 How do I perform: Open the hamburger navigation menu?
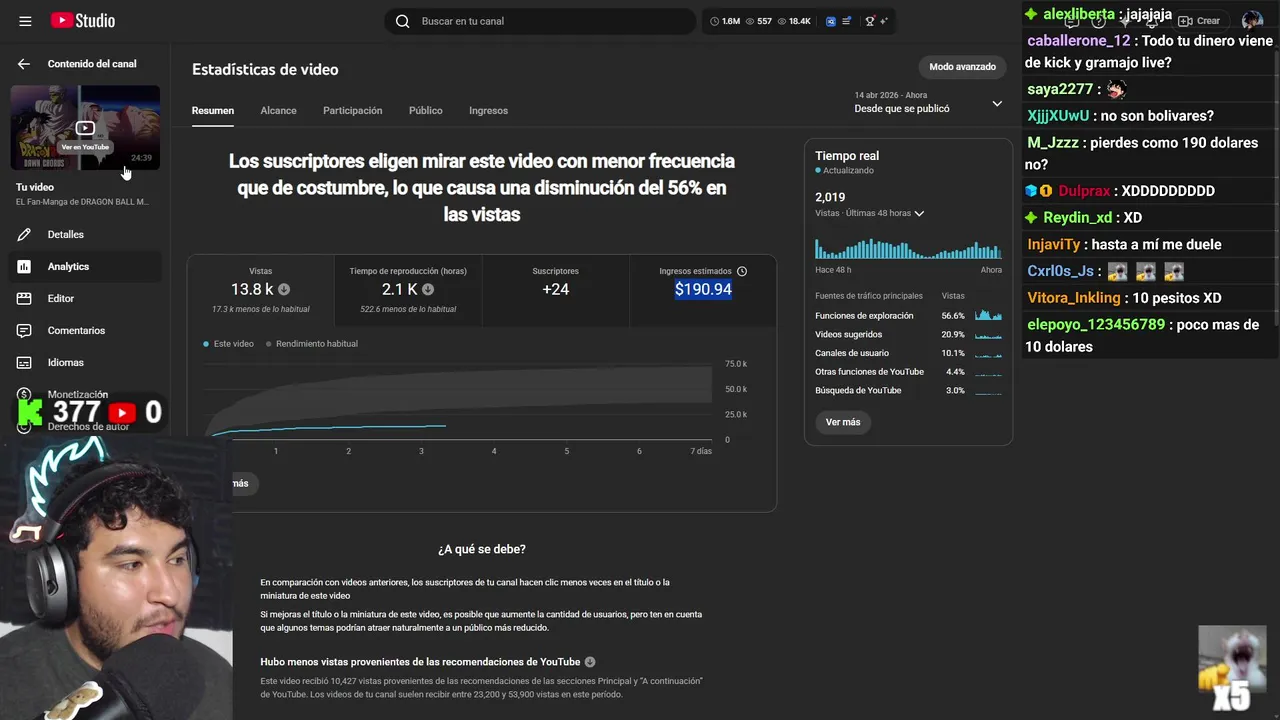coord(25,21)
